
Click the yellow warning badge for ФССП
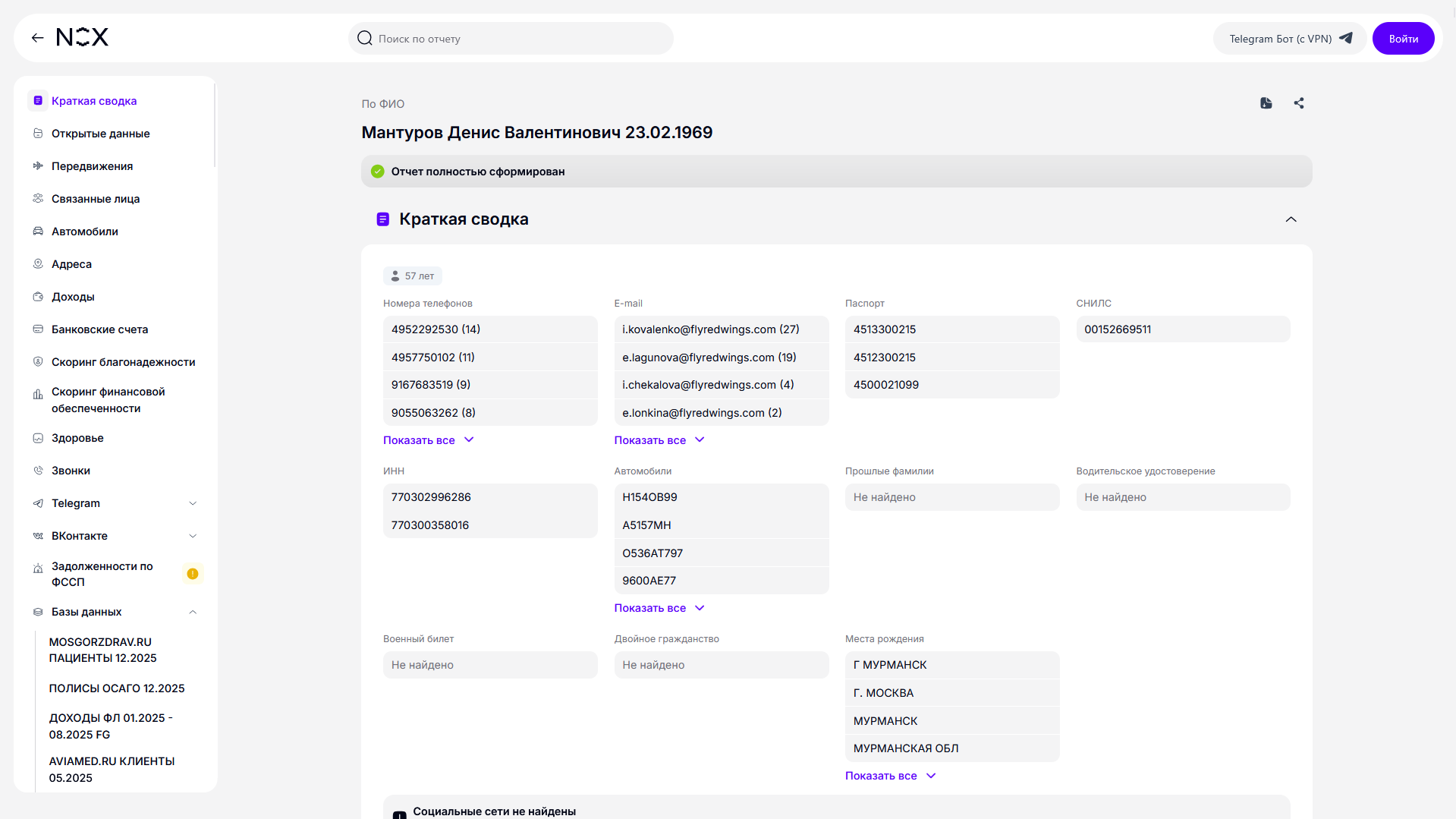pyautogui.click(x=193, y=574)
